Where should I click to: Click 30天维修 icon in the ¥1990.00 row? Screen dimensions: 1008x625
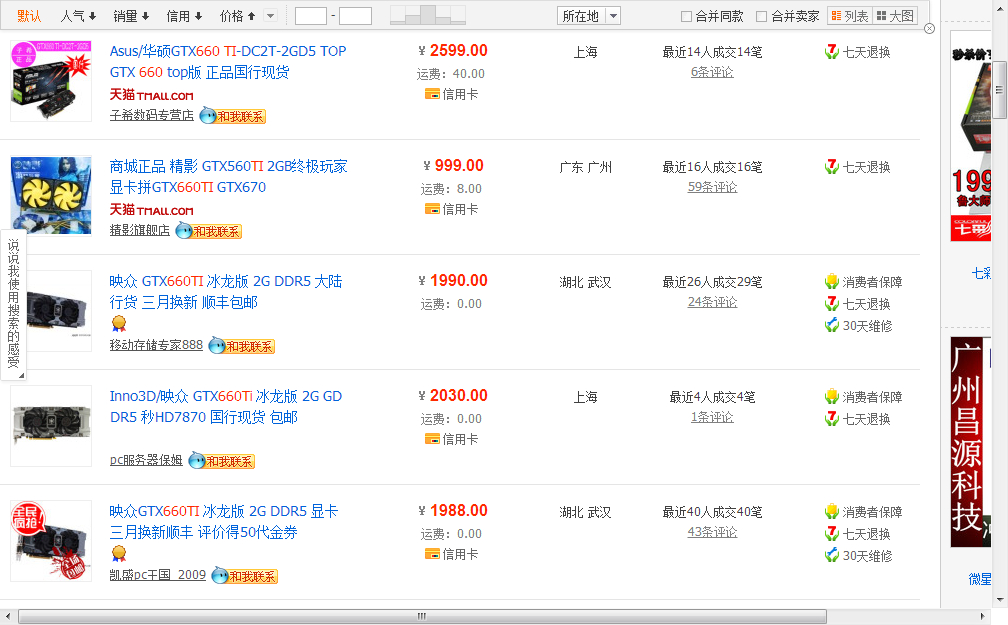[832, 325]
